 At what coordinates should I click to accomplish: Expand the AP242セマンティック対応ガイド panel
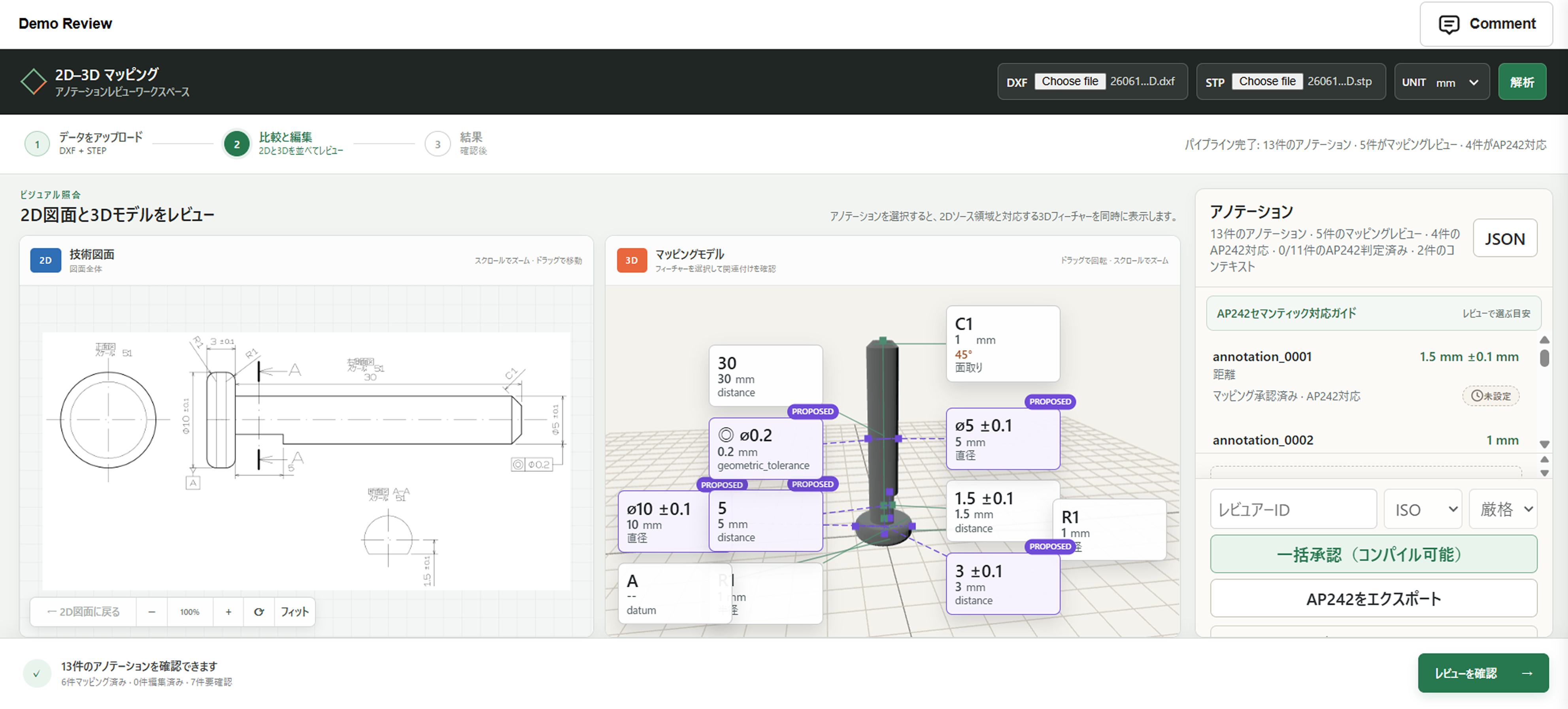point(1373,313)
